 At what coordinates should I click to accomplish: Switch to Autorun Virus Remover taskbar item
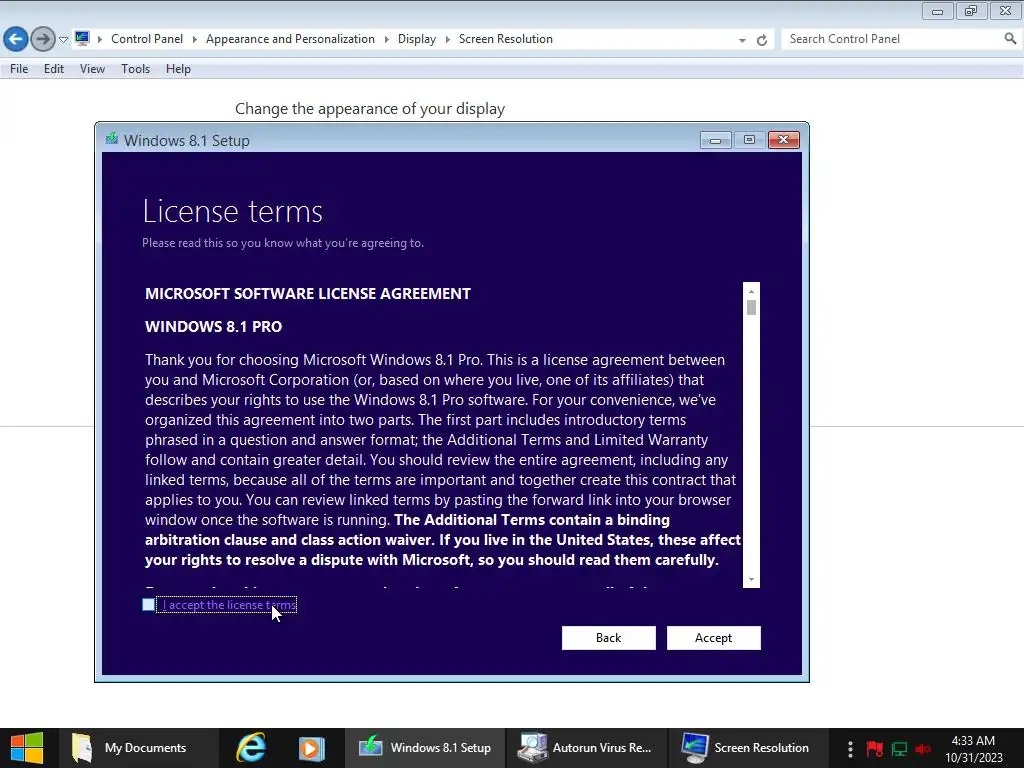click(586, 748)
